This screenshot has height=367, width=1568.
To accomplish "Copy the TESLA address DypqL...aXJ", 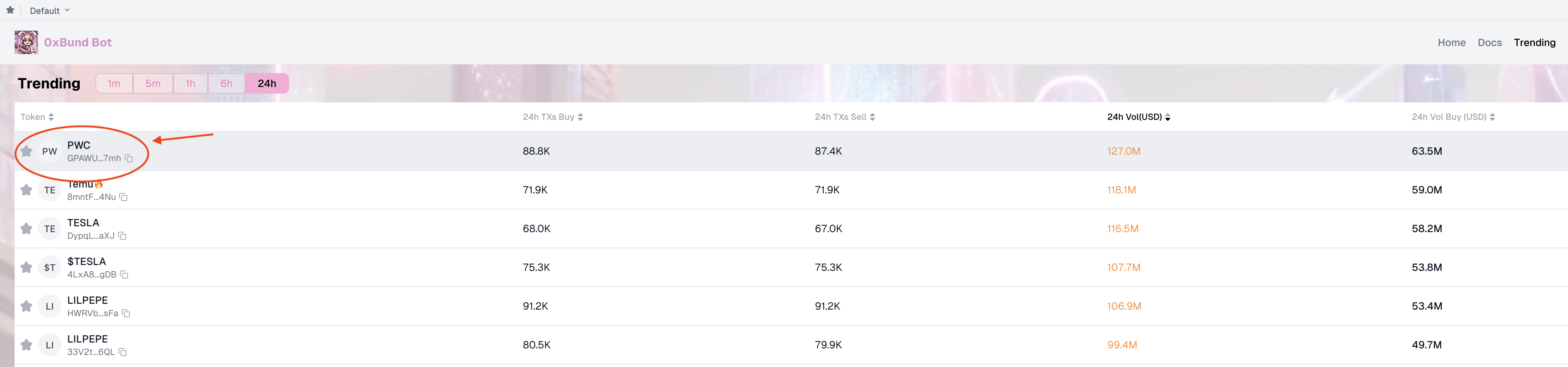I will pos(122,236).
